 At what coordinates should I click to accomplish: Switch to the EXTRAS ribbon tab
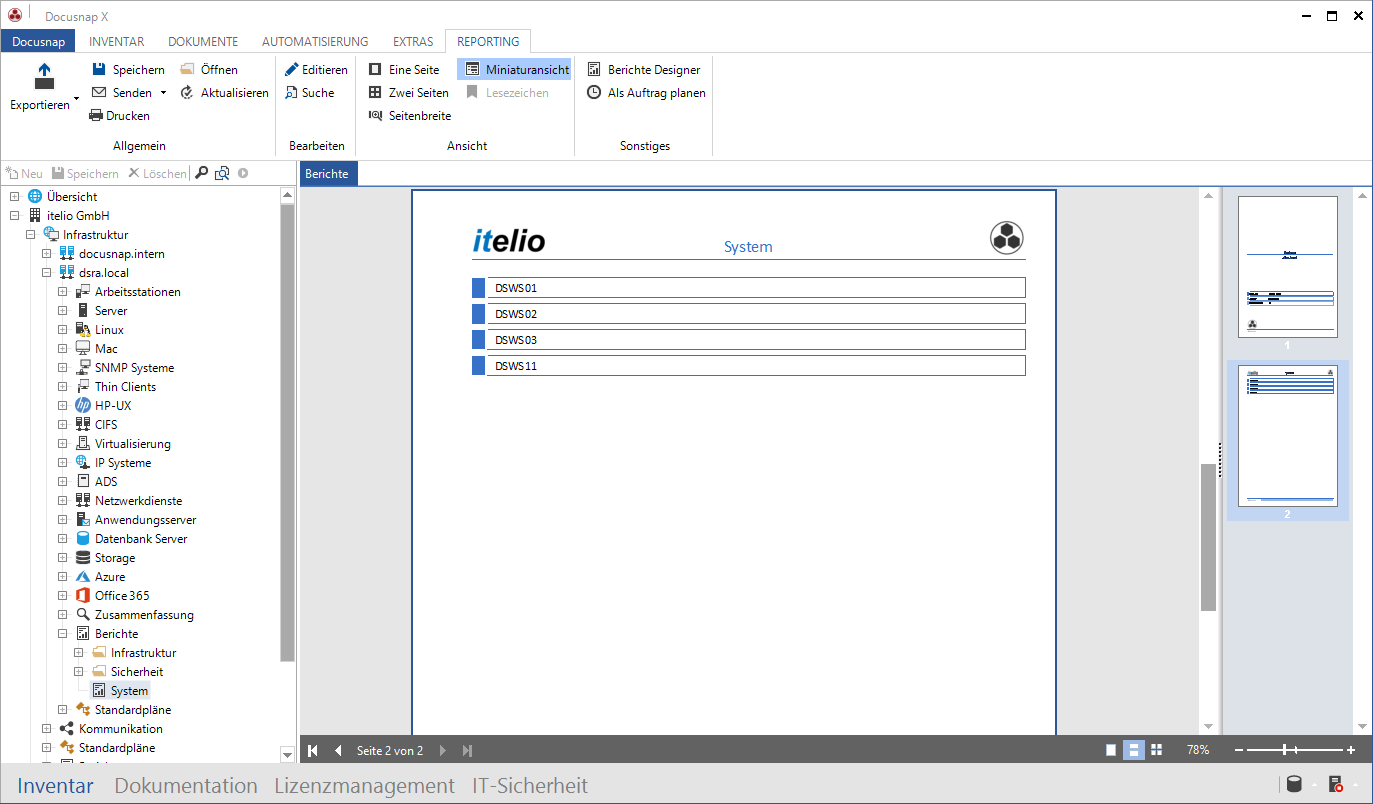pyautogui.click(x=413, y=42)
